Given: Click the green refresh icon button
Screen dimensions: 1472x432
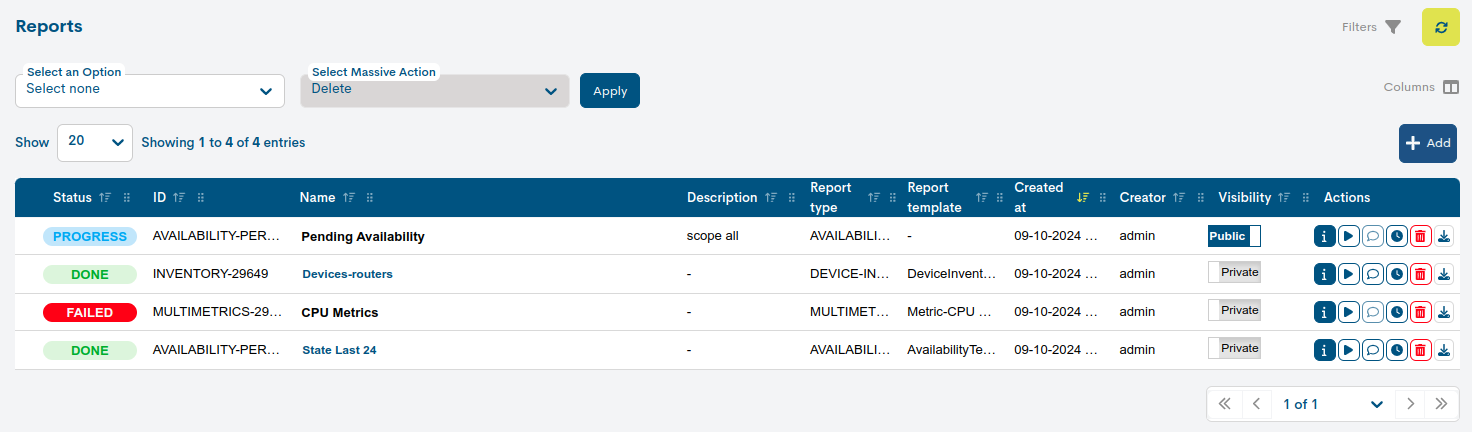Looking at the screenshot, I should pos(1440,27).
